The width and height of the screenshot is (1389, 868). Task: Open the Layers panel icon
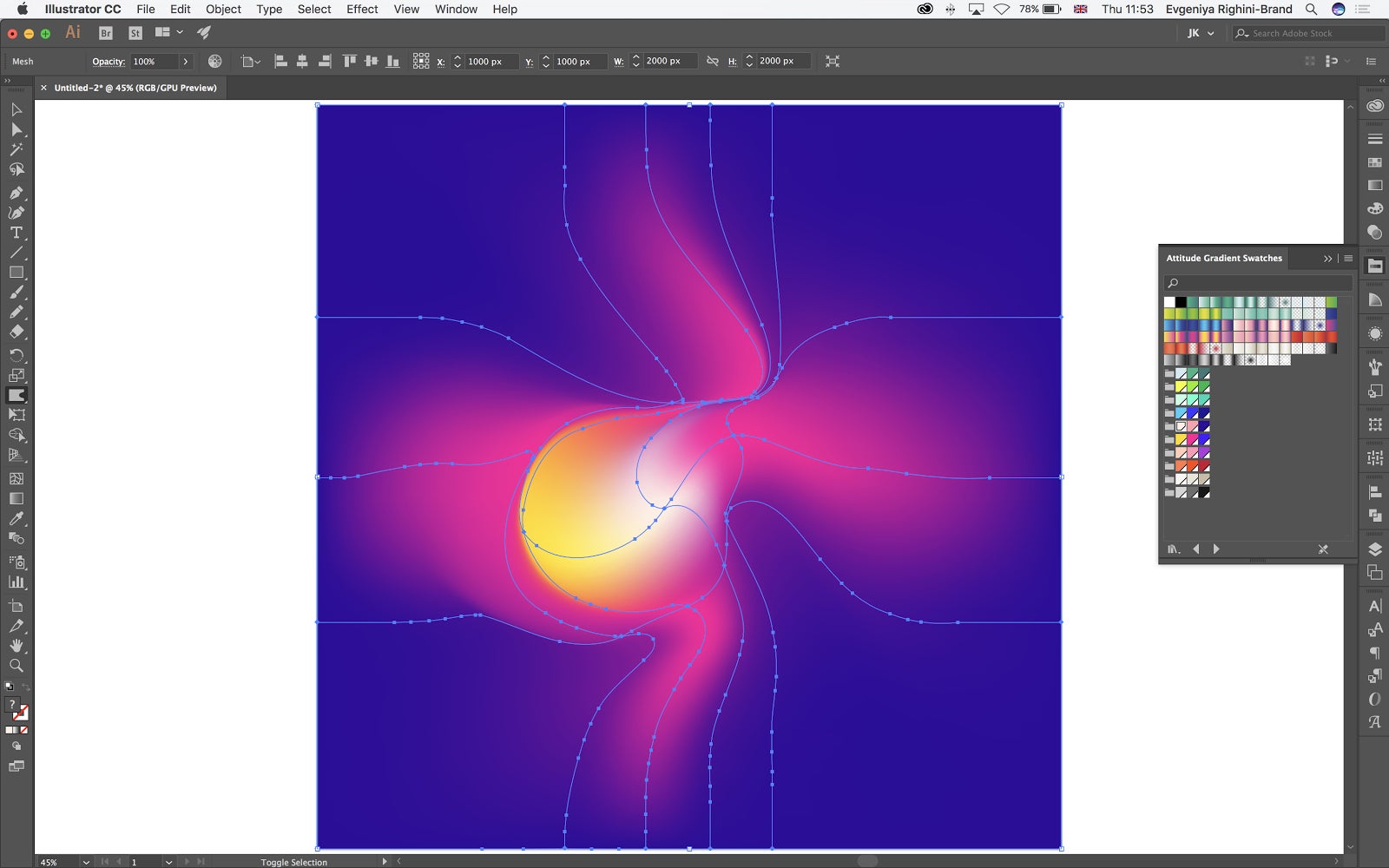point(1375,549)
